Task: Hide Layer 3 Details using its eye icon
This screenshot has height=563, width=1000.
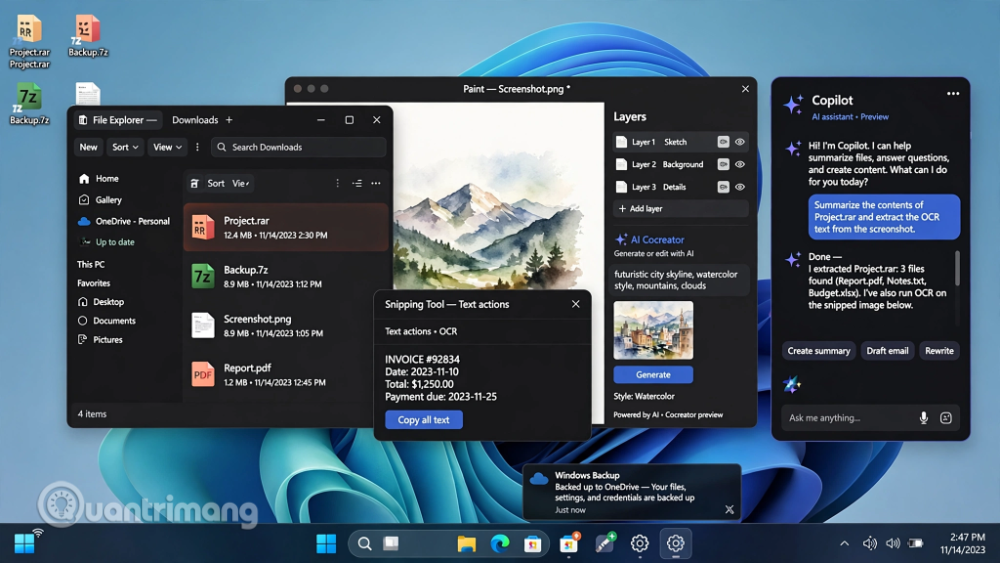Action: tap(740, 187)
